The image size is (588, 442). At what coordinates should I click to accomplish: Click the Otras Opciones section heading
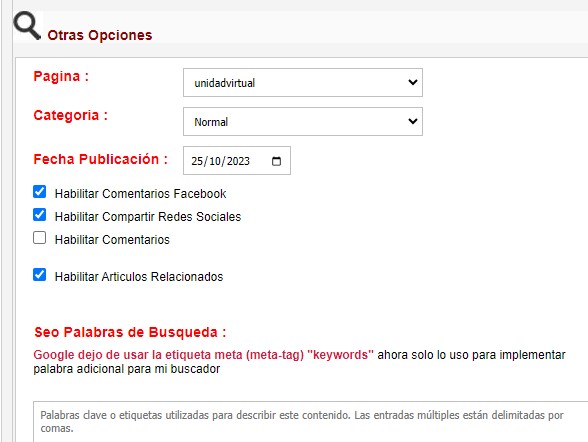point(100,35)
